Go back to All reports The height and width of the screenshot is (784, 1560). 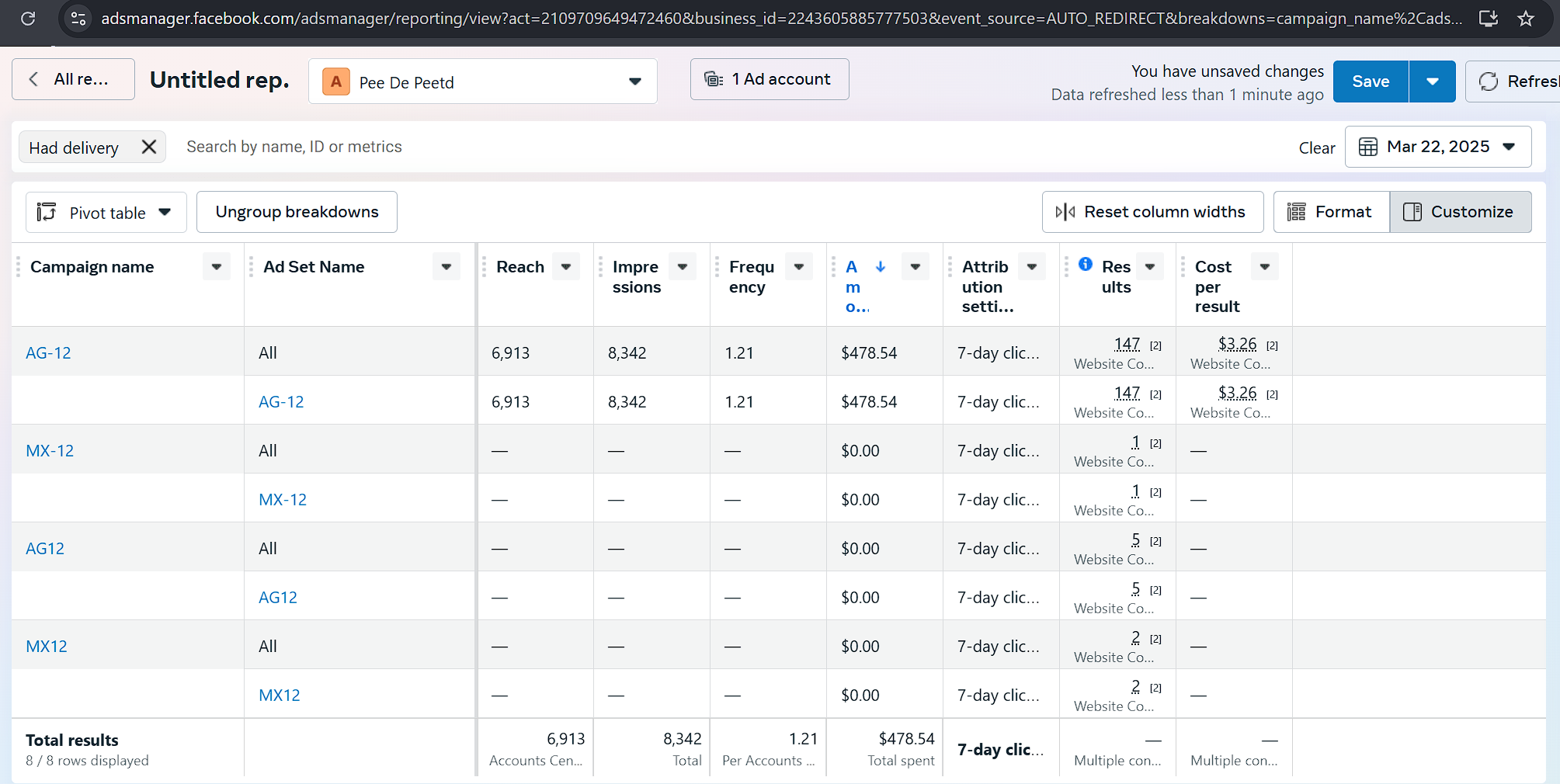(x=73, y=79)
